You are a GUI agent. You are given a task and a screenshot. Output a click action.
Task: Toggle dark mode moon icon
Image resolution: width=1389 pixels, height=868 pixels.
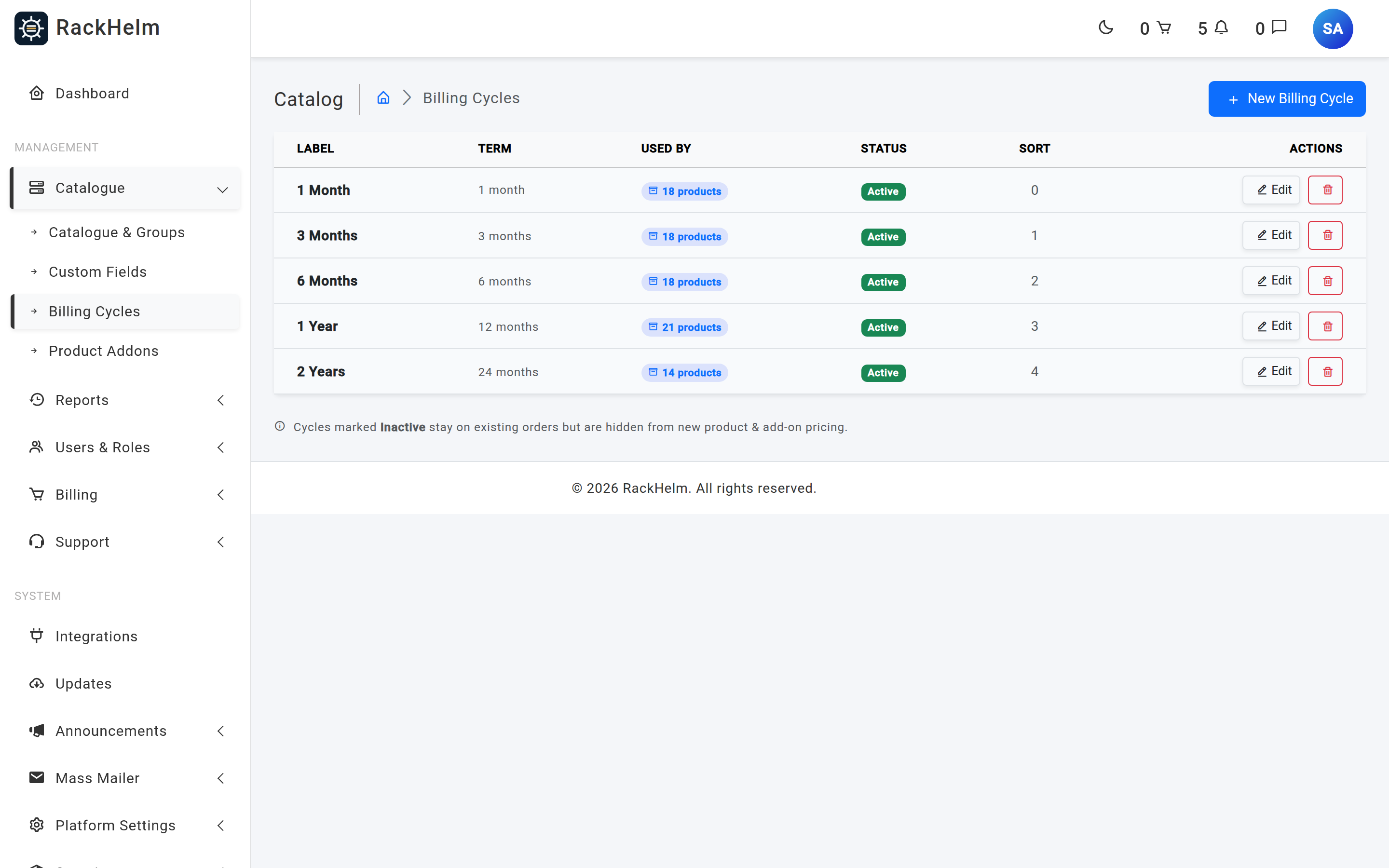[1105, 27]
